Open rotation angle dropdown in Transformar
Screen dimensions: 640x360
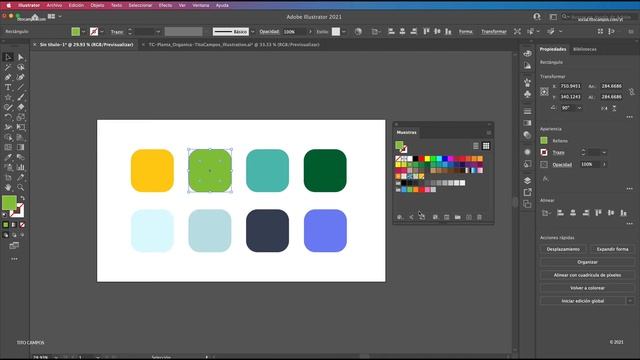[580, 108]
